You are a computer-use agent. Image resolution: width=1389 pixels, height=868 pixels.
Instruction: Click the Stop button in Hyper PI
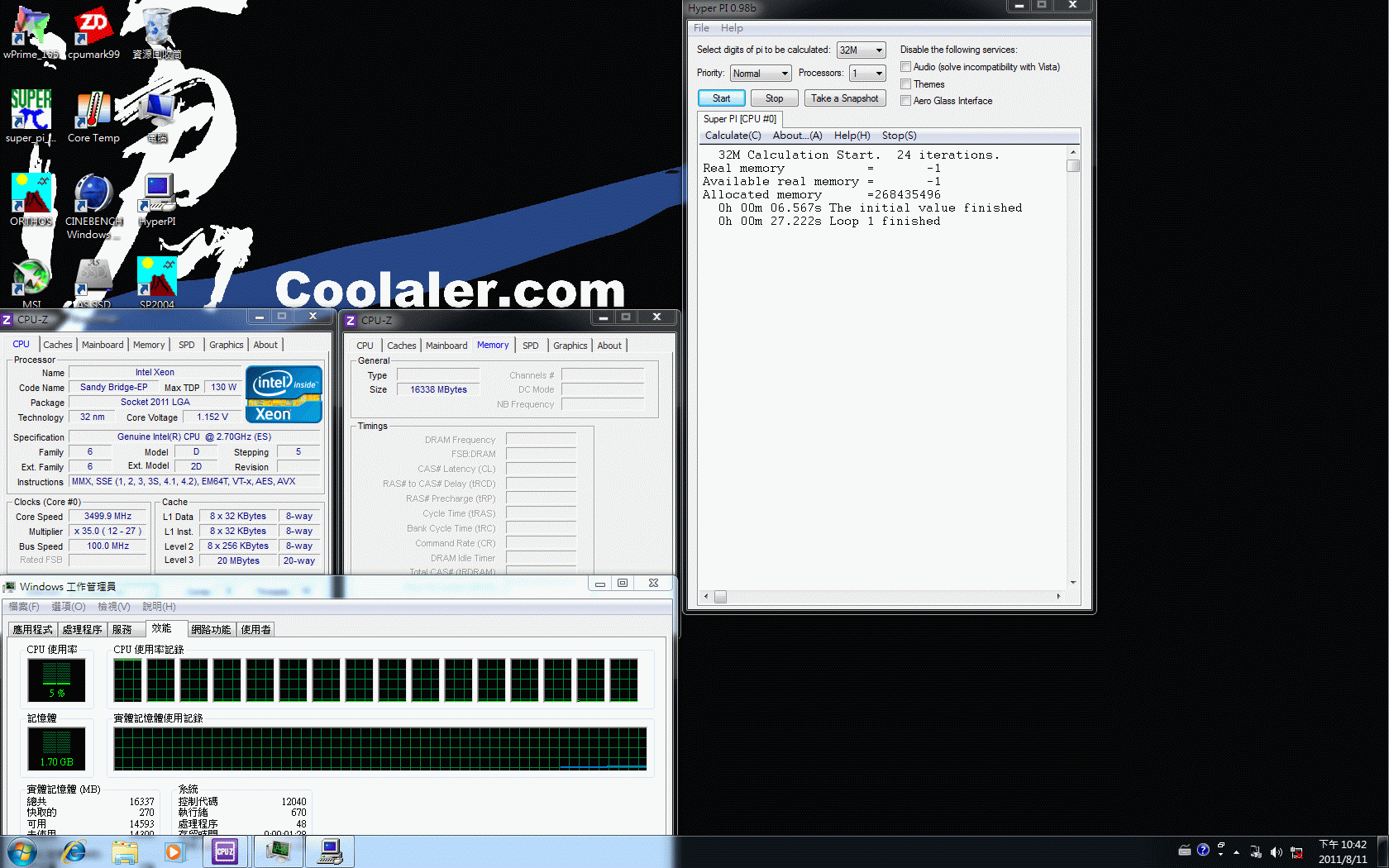coord(774,98)
